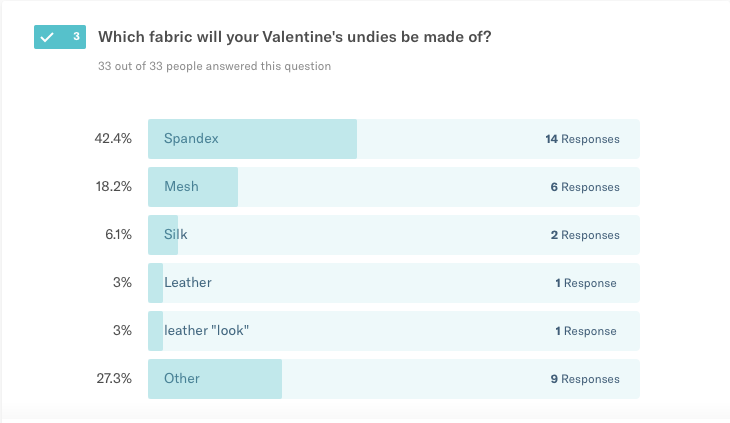Select the Mesh result bar
Image resolution: width=730 pixels, height=423 pixels.
coord(394,187)
